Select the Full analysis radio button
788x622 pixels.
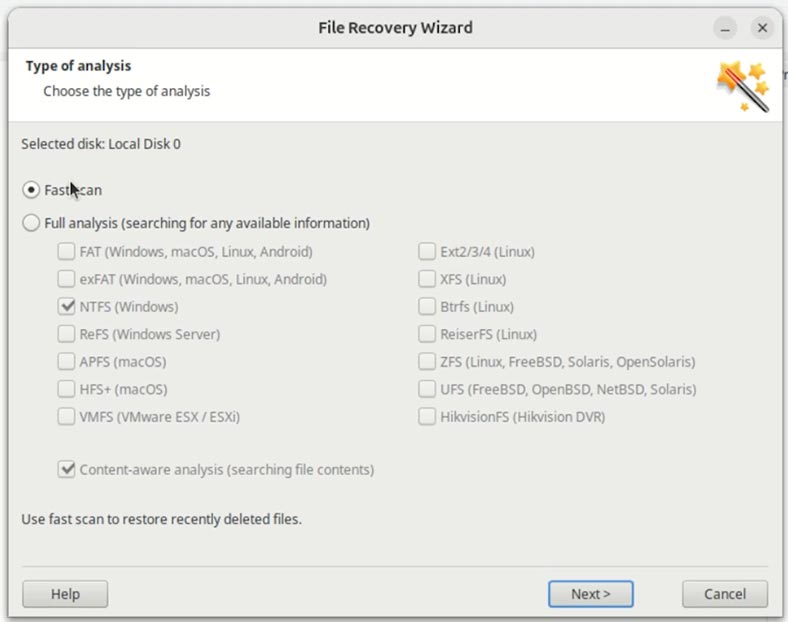coord(31,223)
